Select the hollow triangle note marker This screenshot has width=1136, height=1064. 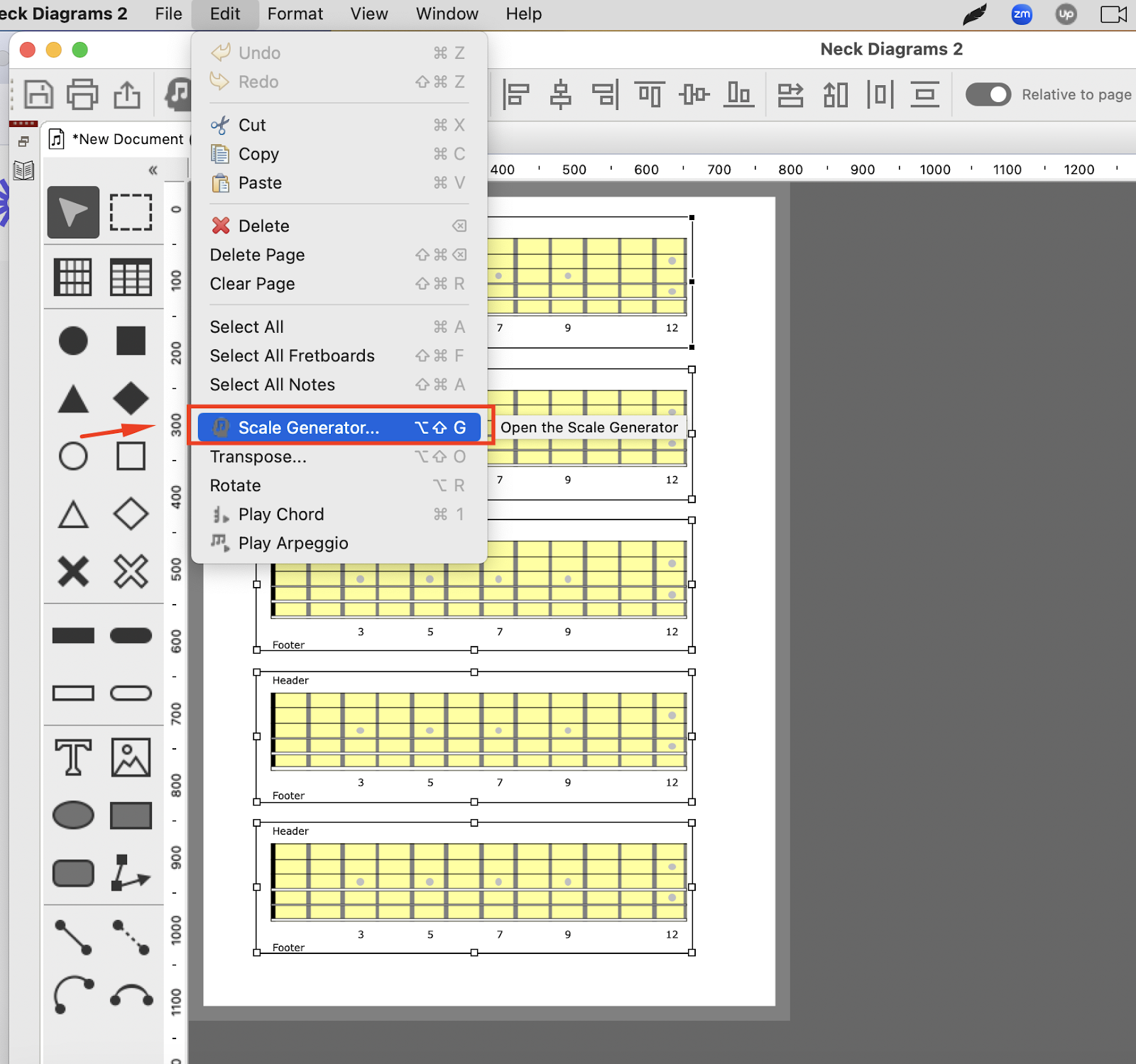click(x=73, y=514)
